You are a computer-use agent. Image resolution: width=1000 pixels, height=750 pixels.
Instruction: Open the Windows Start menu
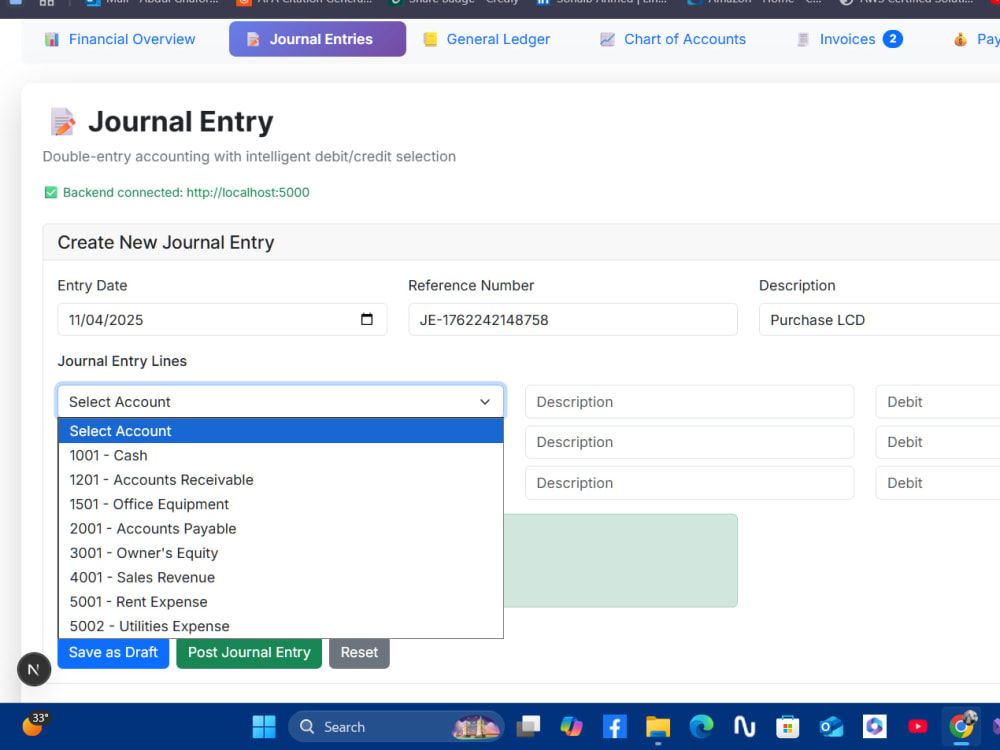[264, 726]
